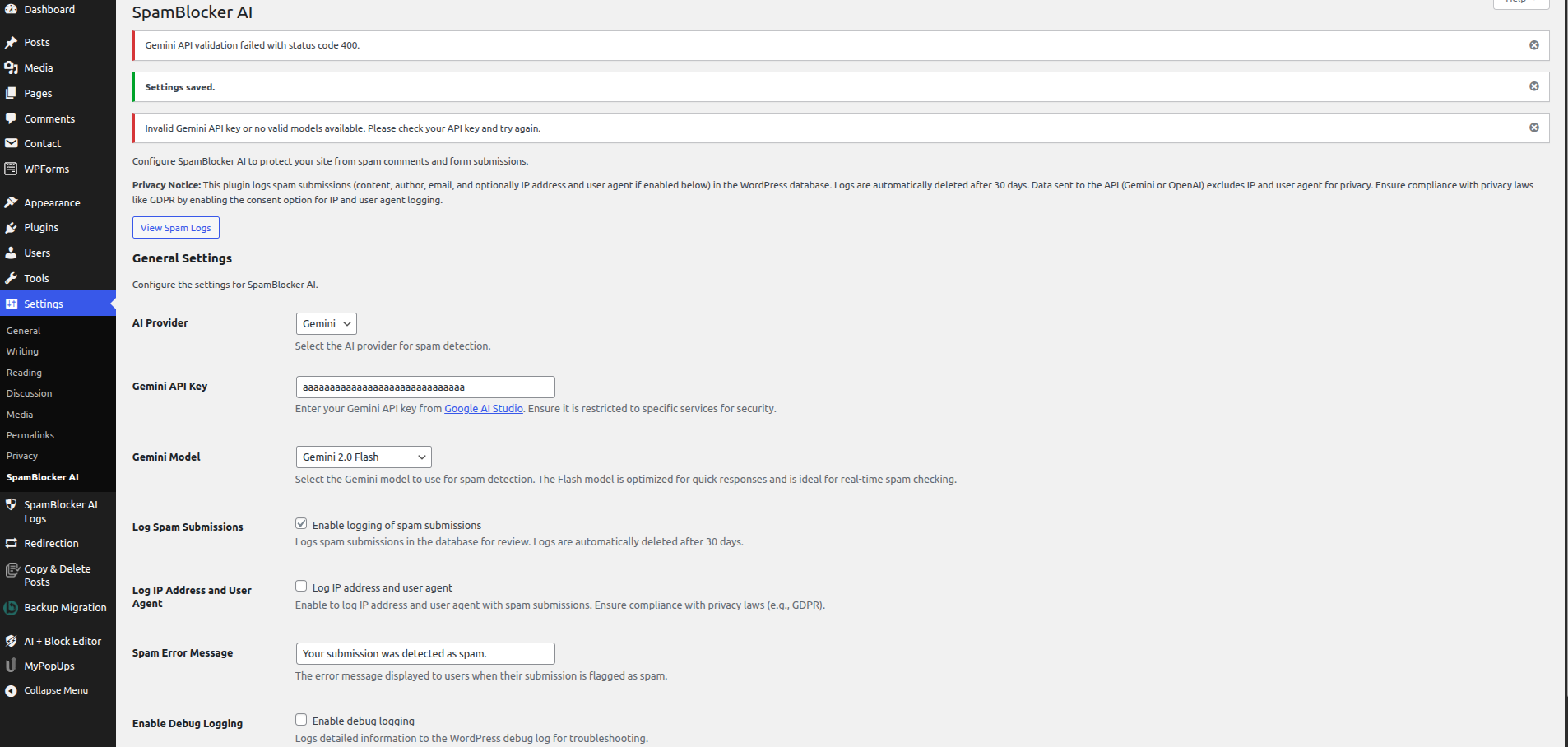Click the Enable debug logging label text
The width and height of the screenshot is (1568, 747).
(364, 721)
